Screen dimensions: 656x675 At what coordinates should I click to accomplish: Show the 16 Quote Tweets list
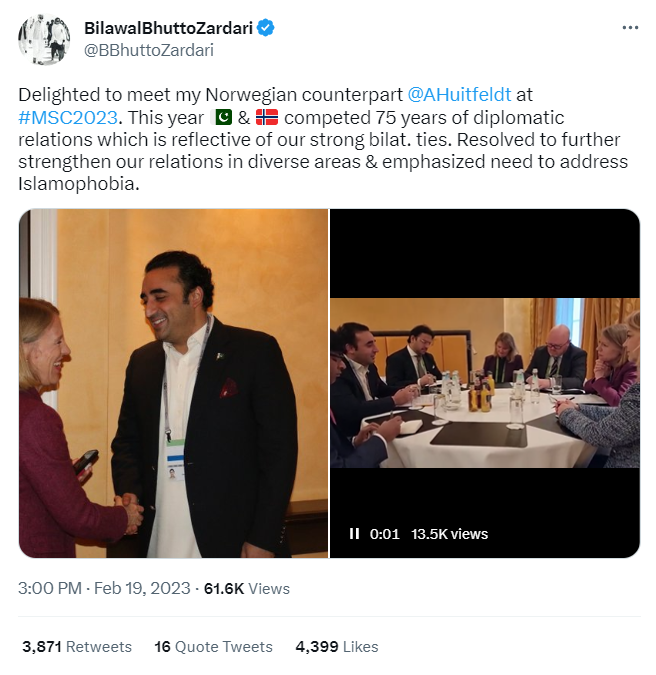[213, 647]
